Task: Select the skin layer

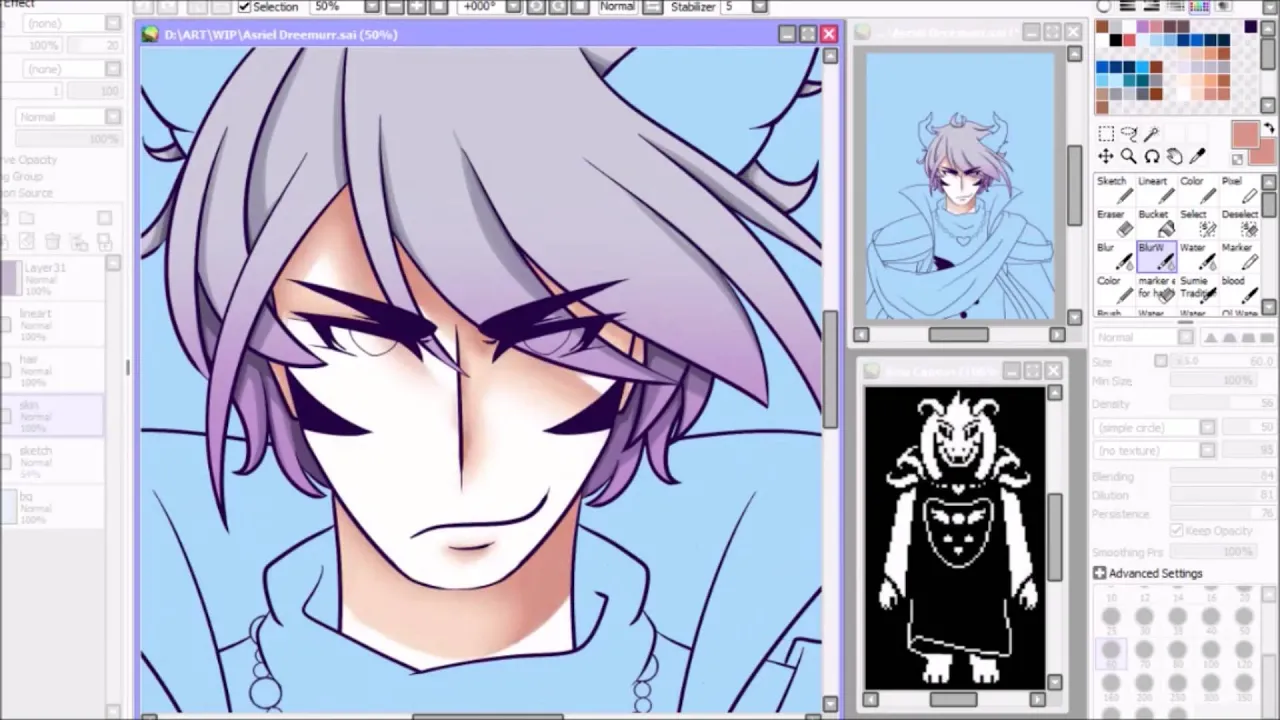Action: tap(53, 415)
